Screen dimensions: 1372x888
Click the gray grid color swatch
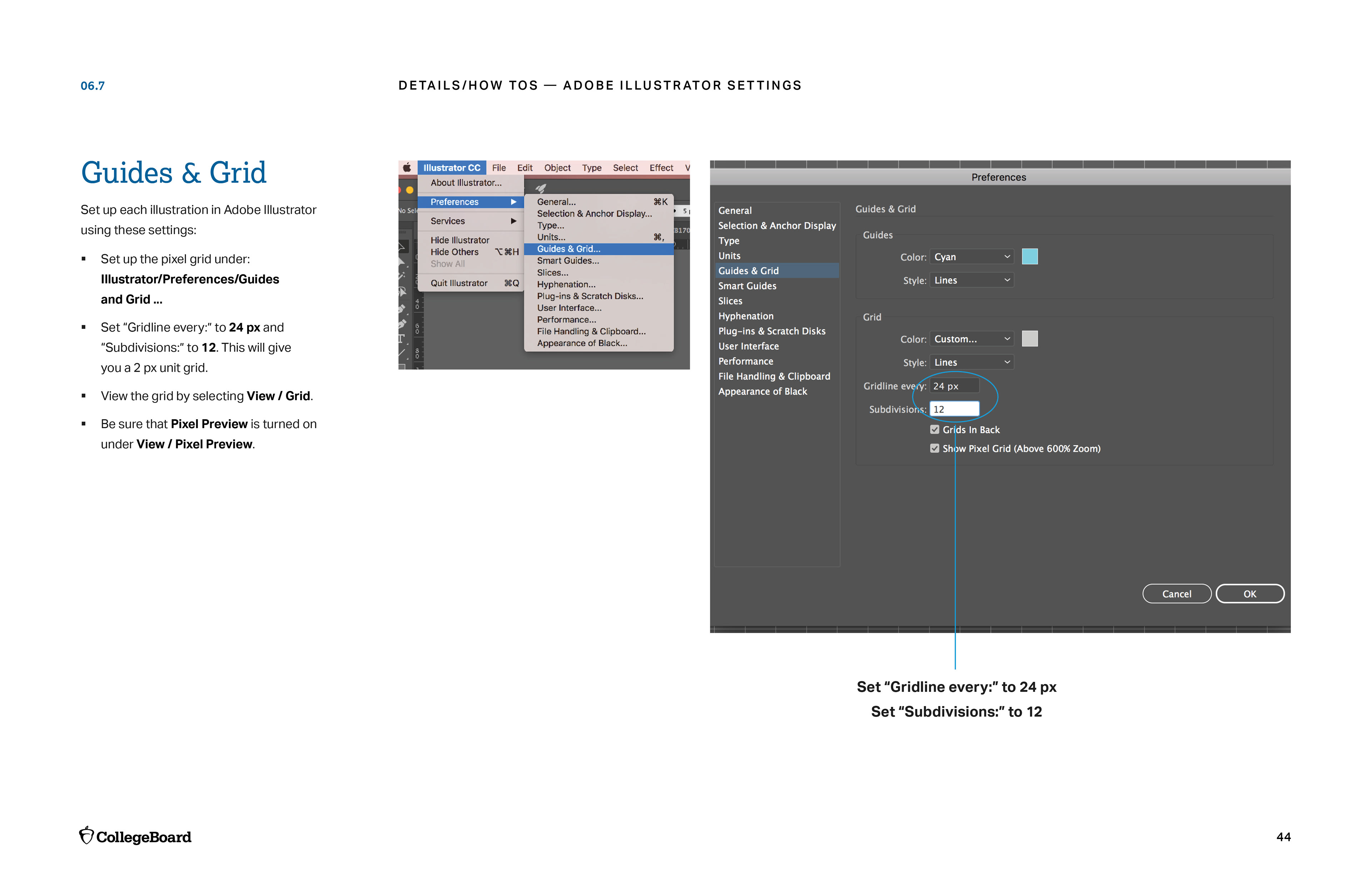(1030, 338)
